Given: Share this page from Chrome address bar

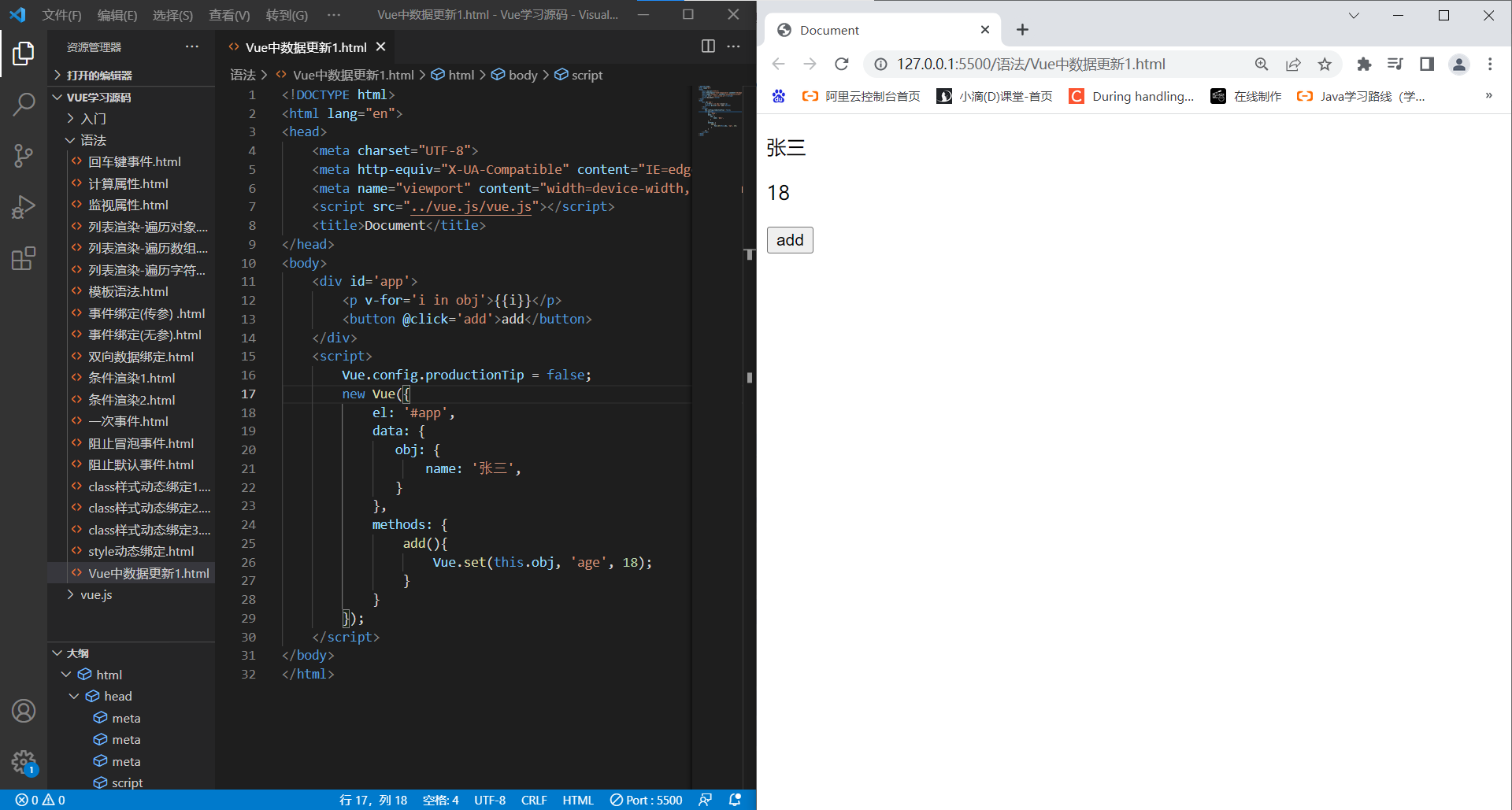Looking at the screenshot, I should click(x=1293, y=65).
